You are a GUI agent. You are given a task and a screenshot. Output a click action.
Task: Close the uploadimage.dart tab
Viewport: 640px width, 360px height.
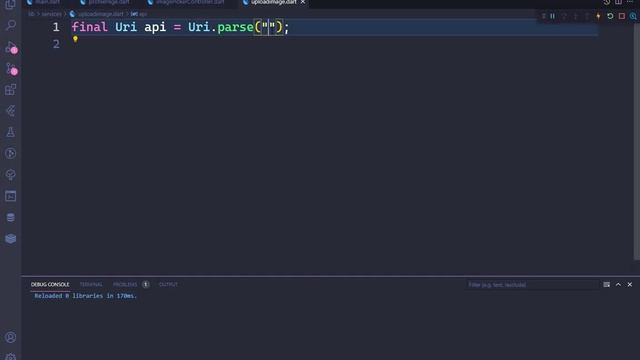(x=303, y=2)
